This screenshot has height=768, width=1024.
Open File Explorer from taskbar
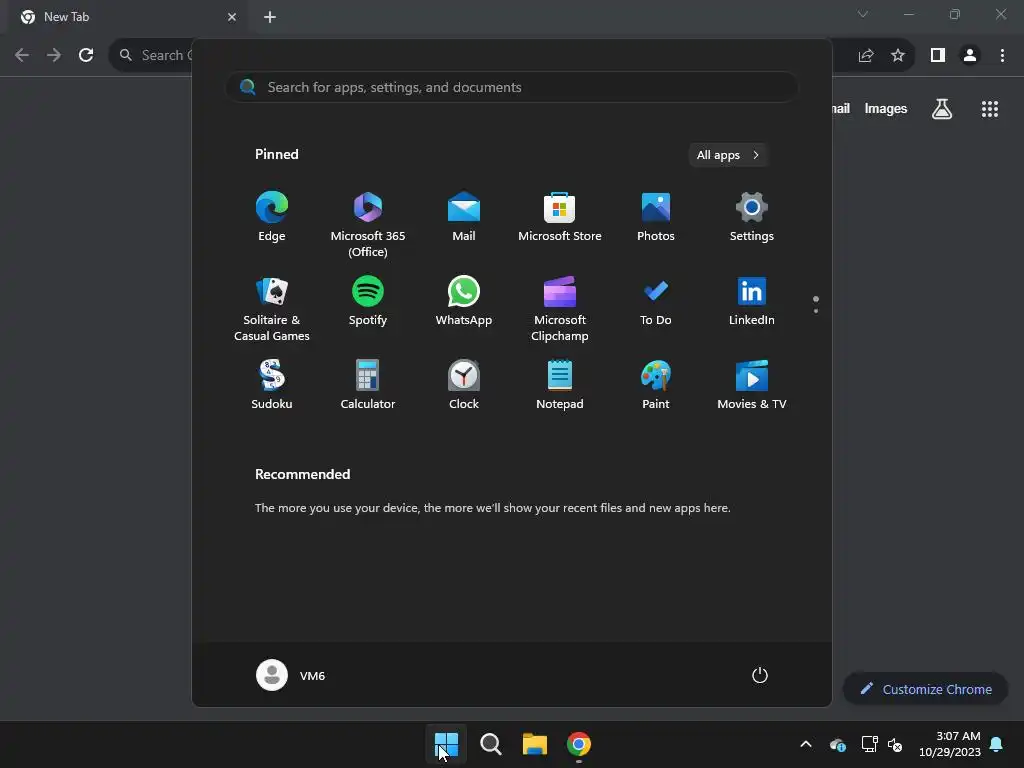tap(534, 744)
